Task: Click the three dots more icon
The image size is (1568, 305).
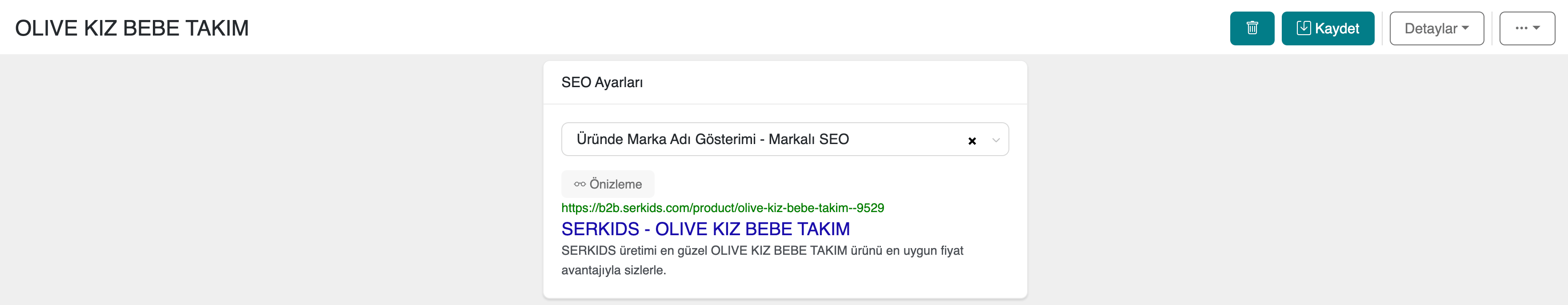Action: (x=1521, y=28)
